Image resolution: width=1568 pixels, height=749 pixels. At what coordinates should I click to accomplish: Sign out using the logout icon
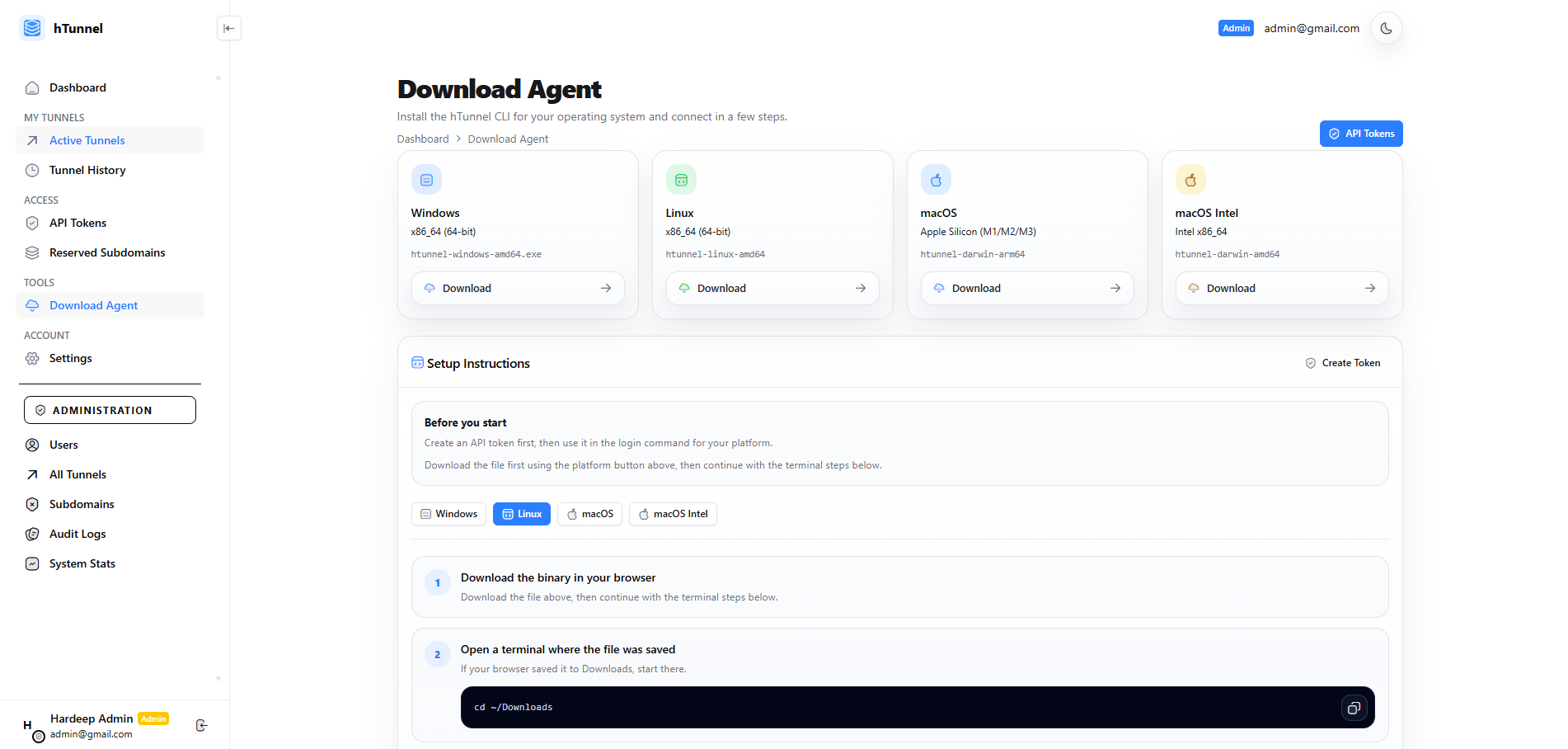pos(201,726)
